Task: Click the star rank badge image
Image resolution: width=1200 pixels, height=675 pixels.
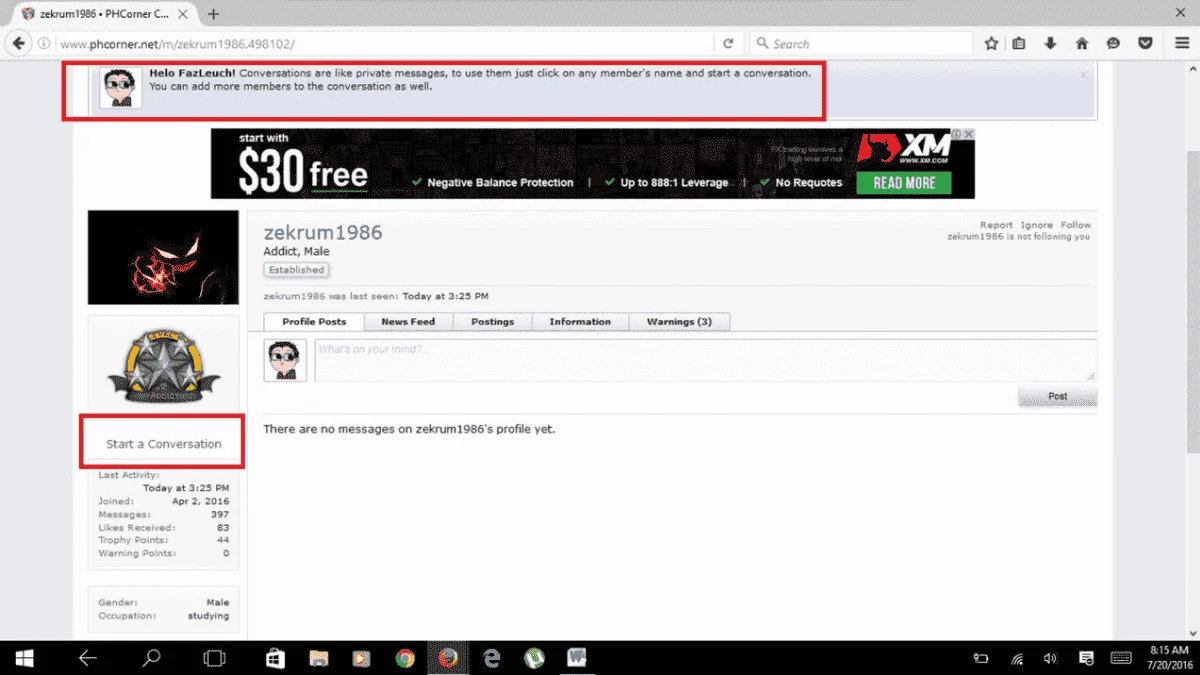Action: point(163,367)
